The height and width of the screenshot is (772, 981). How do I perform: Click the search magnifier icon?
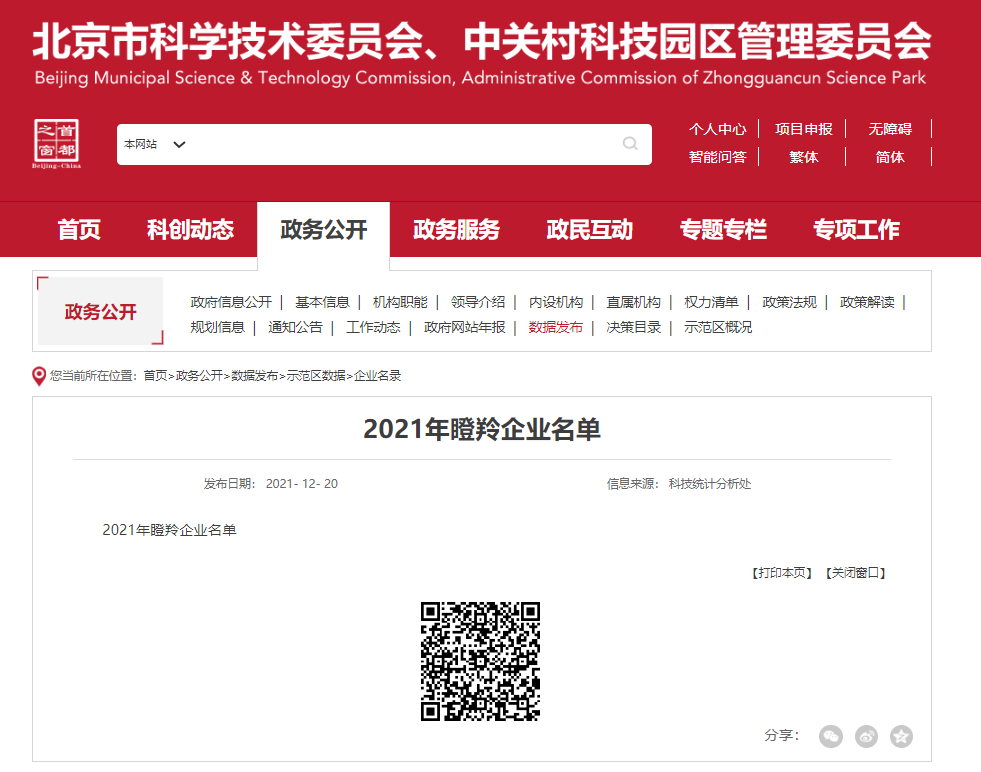point(630,144)
